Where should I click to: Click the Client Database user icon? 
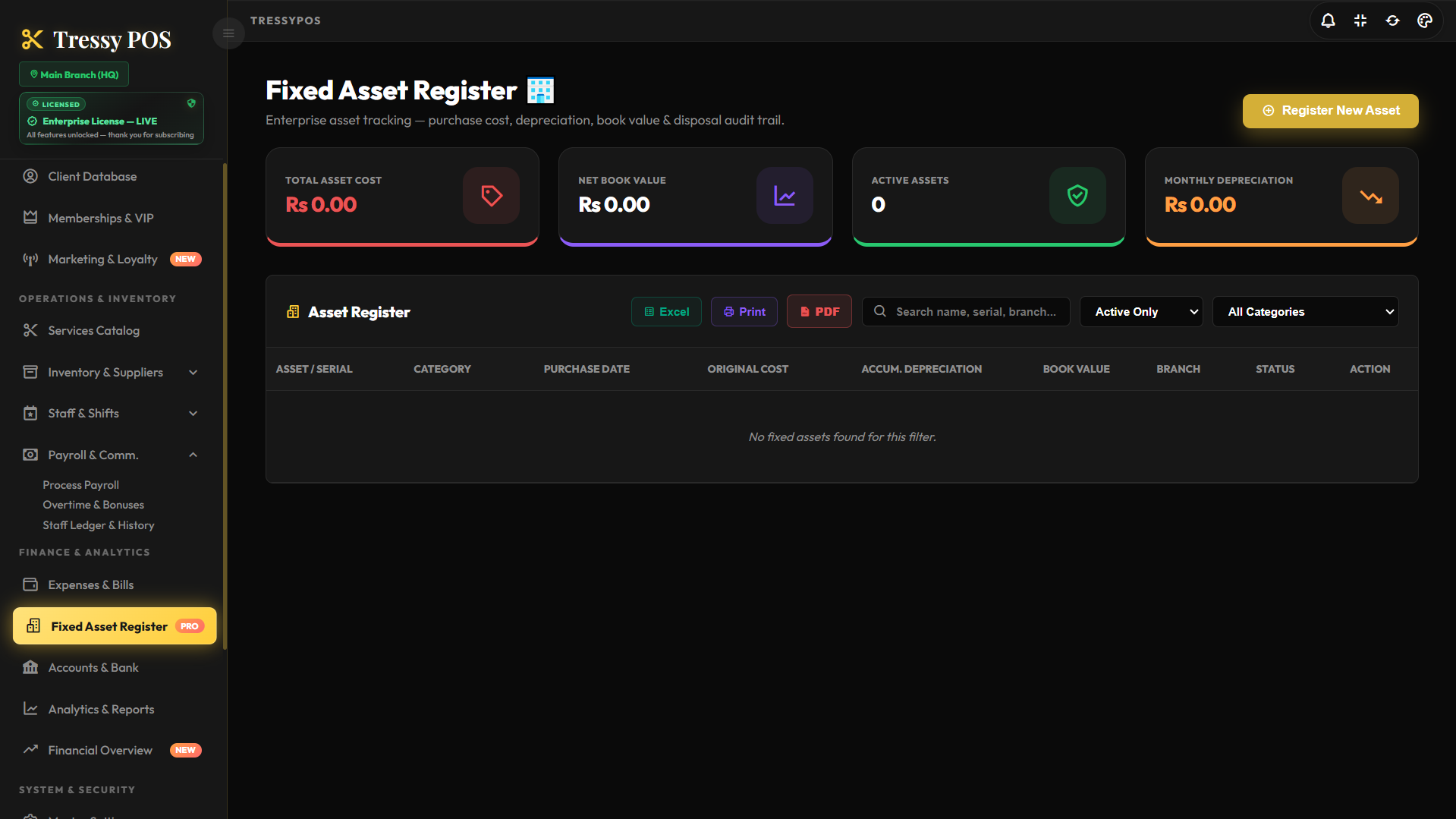[30, 176]
